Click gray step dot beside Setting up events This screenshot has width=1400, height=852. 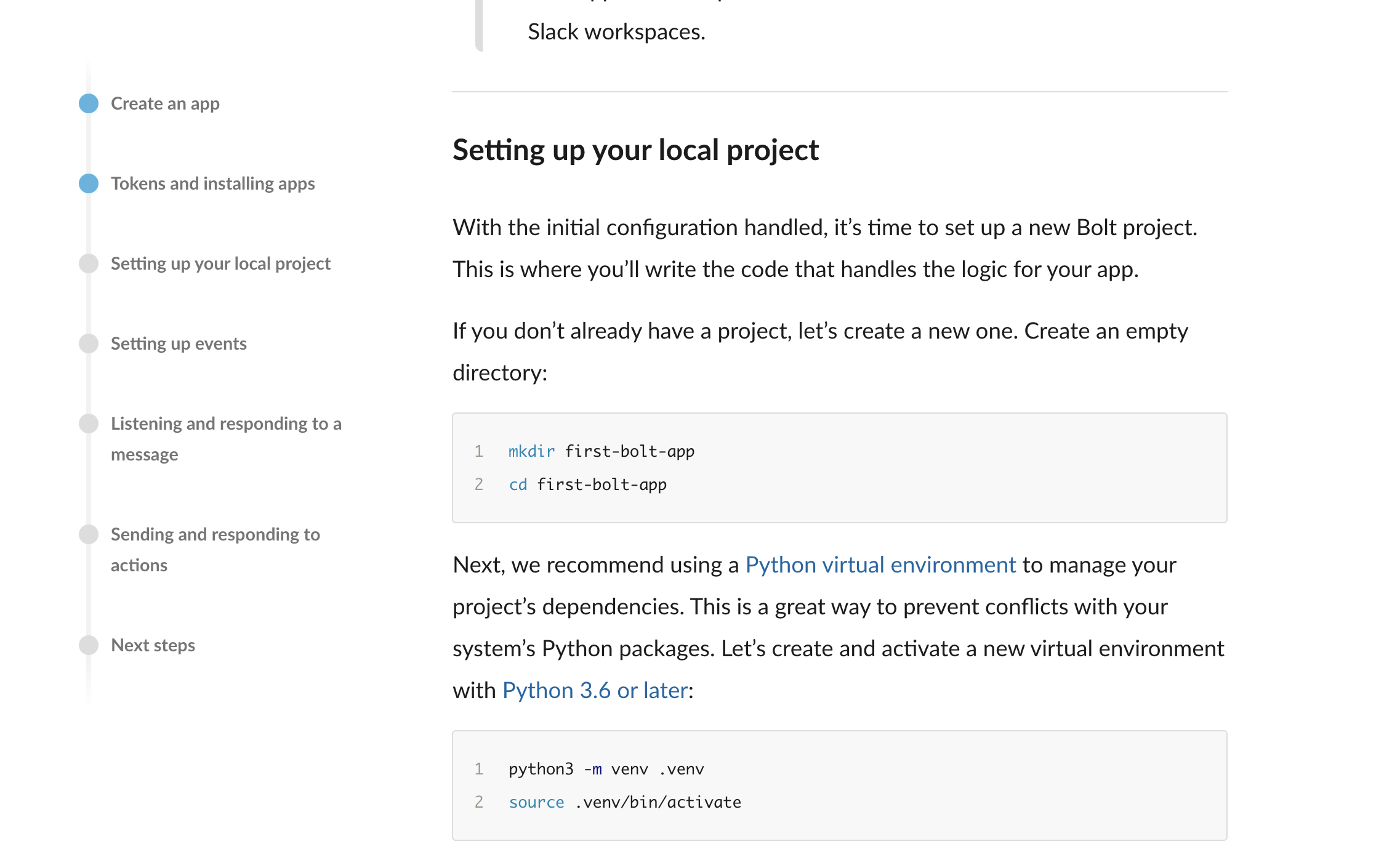pyautogui.click(x=89, y=344)
